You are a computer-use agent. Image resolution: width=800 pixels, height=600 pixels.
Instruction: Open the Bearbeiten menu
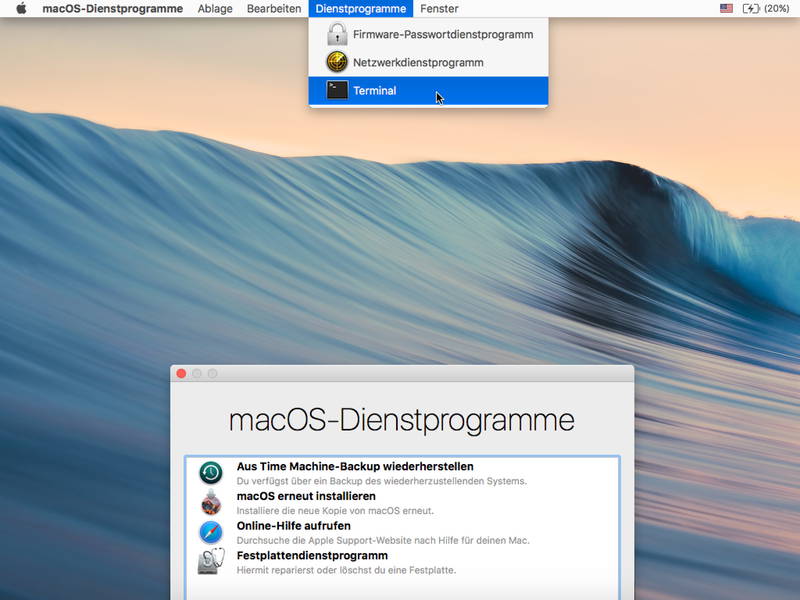(274, 9)
